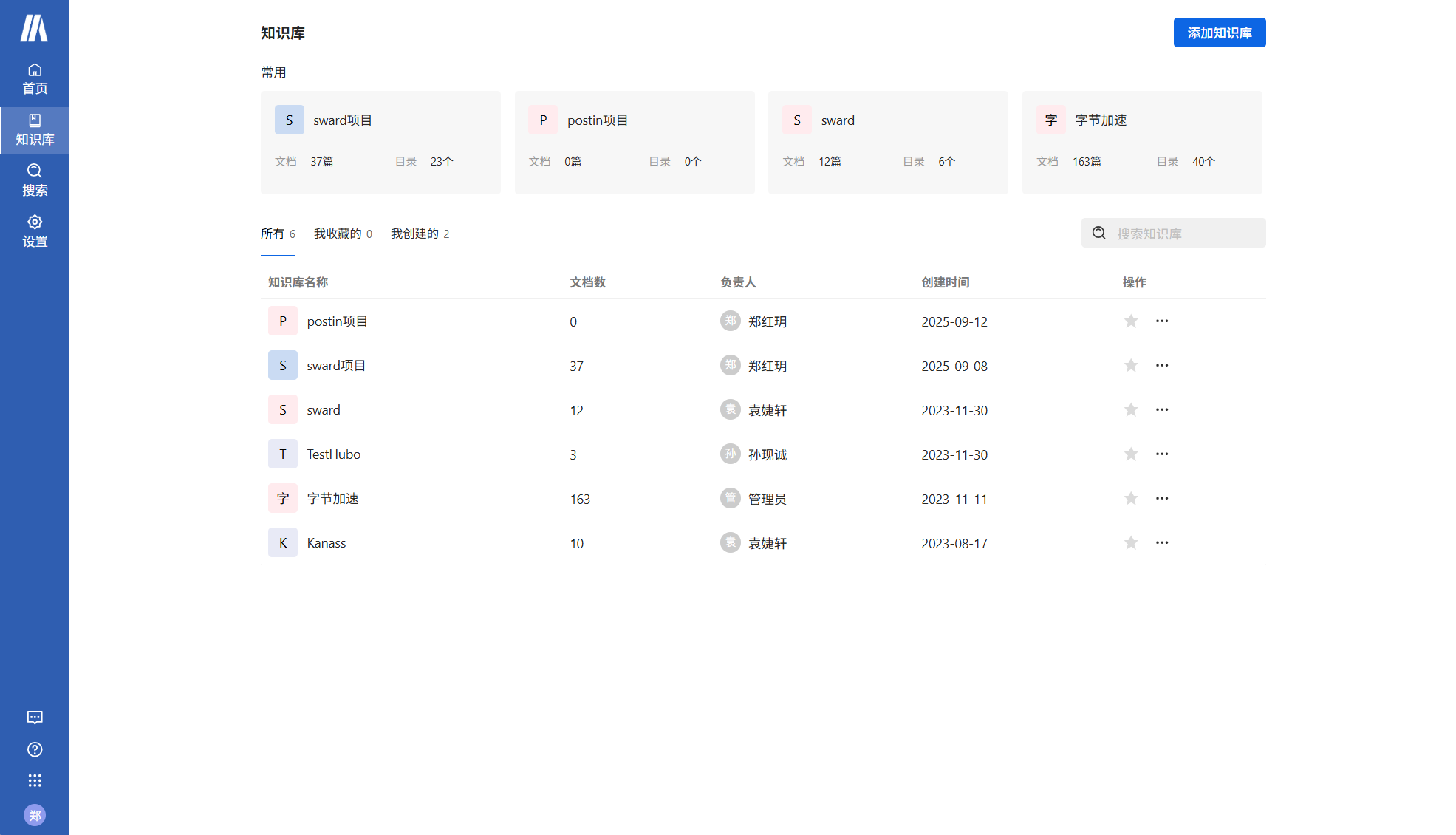Click the P icon of postin项目 row
This screenshot has height=835, width=1456.
click(x=283, y=321)
